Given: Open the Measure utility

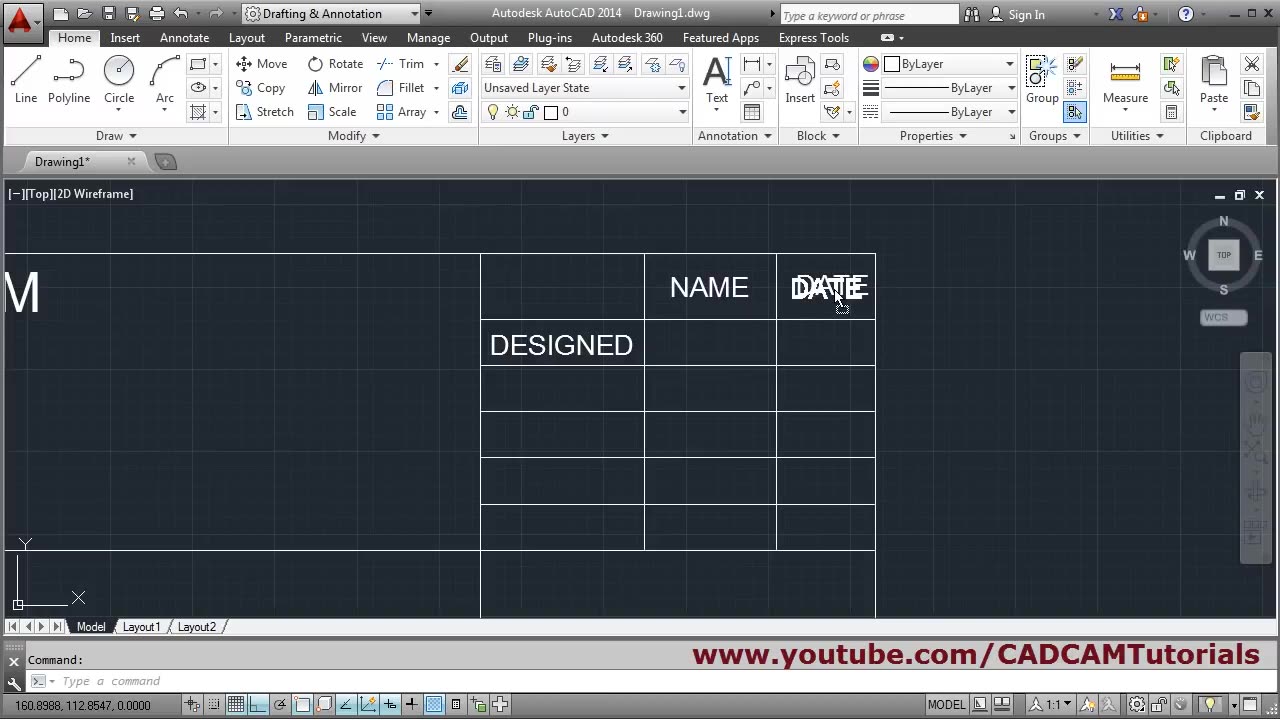Looking at the screenshot, I should coord(1125,80).
